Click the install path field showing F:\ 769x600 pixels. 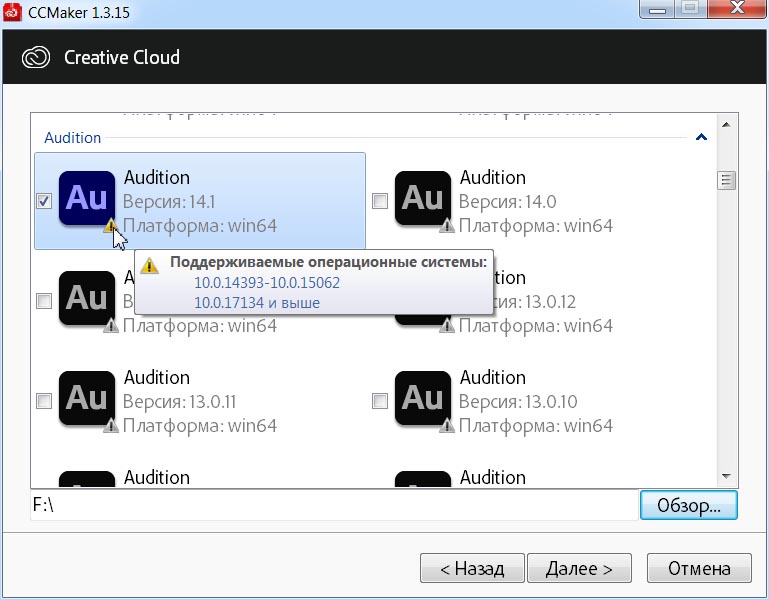tap(334, 505)
